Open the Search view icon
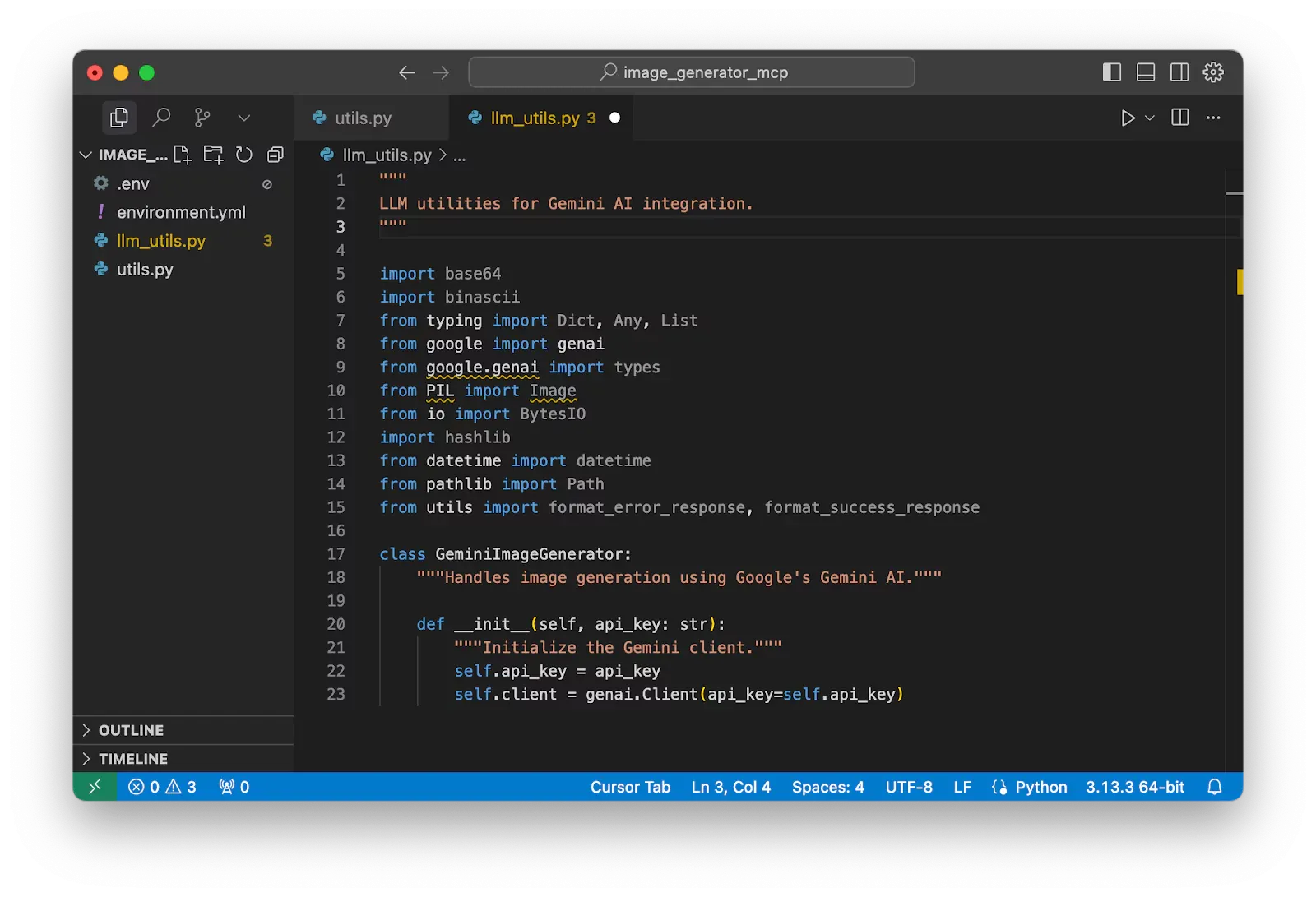Image resolution: width=1316 pixels, height=897 pixels. (161, 118)
